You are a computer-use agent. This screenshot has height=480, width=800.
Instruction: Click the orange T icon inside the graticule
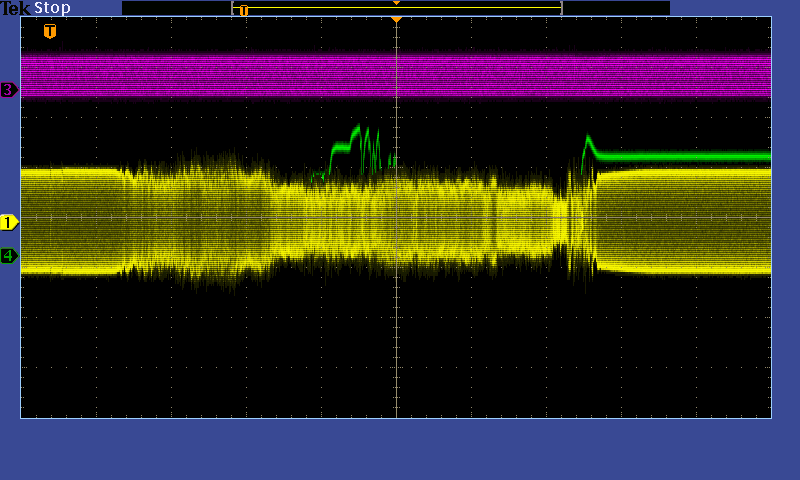tap(50, 31)
